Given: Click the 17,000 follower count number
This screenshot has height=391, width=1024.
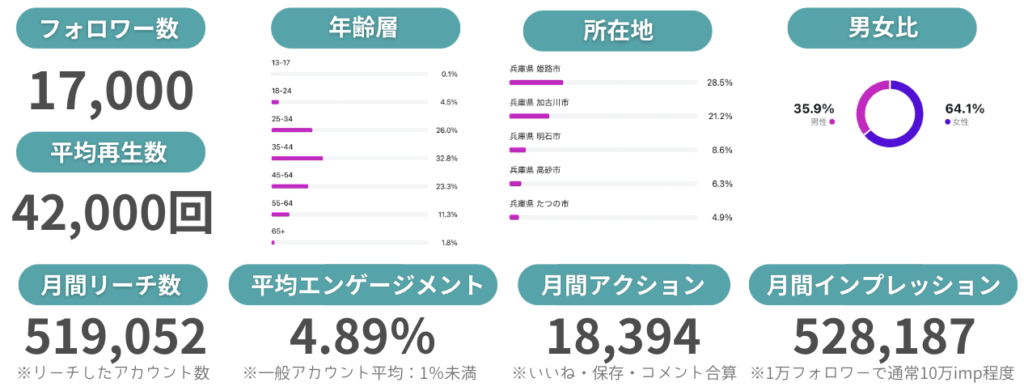Looking at the screenshot, I should click(111, 90).
